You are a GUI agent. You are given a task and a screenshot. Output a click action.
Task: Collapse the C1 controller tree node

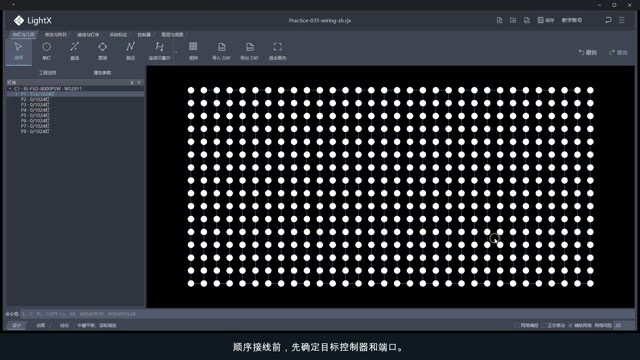[x=10, y=88]
